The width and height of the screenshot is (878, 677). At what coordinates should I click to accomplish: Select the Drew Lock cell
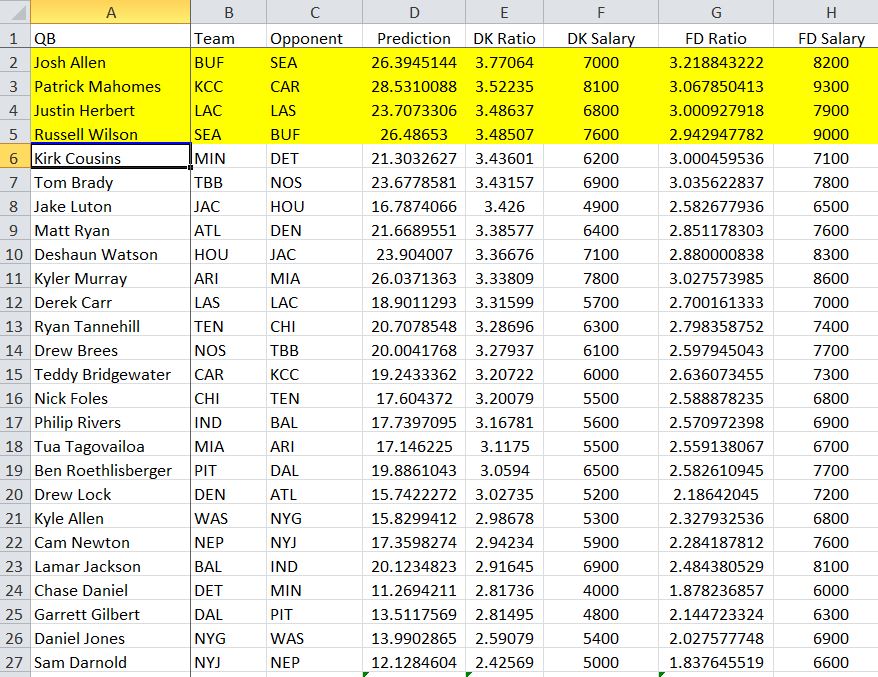click(x=111, y=494)
